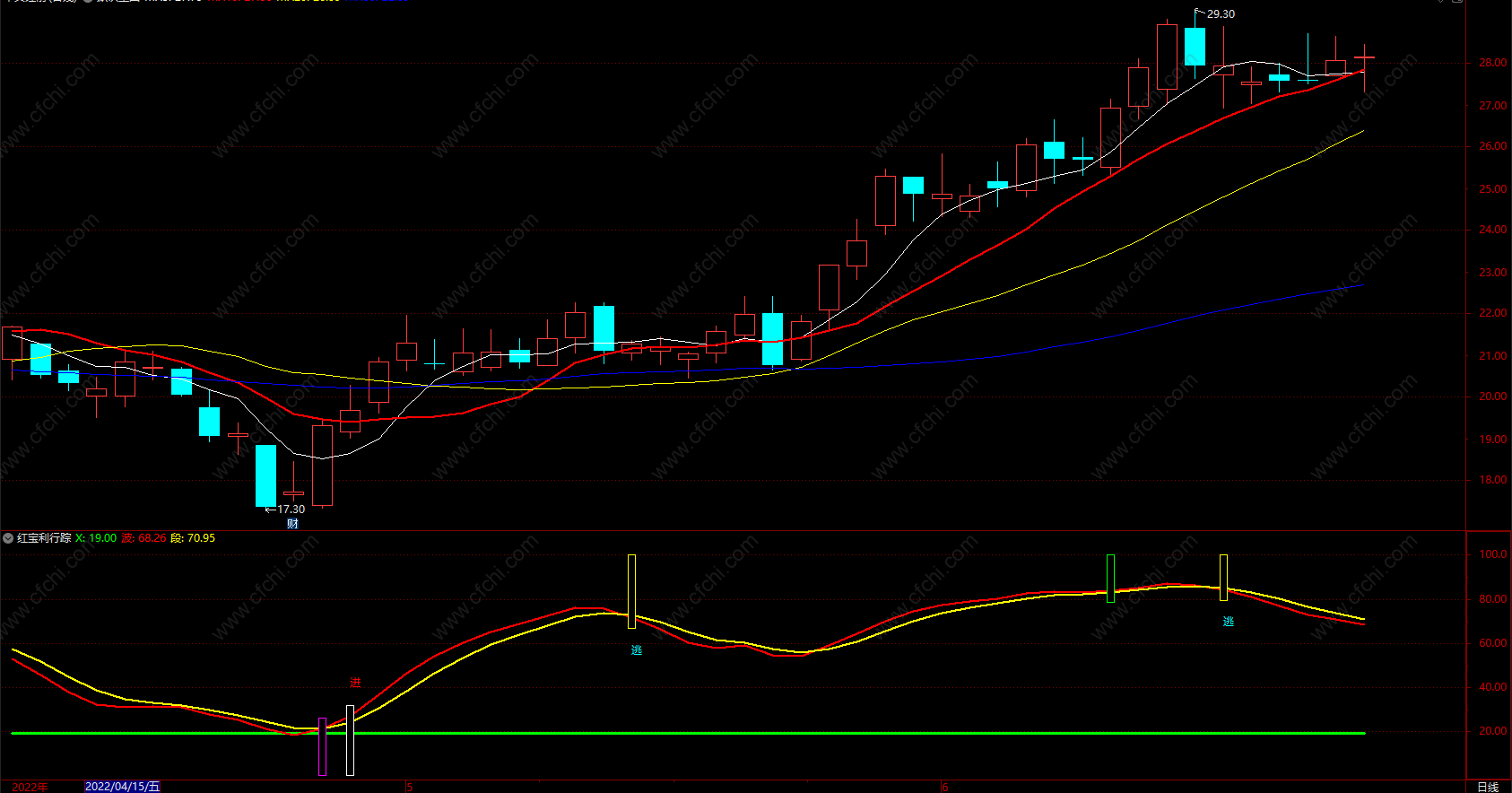Click the 24.00 price axis label
1512x793 pixels.
click(x=1492, y=230)
